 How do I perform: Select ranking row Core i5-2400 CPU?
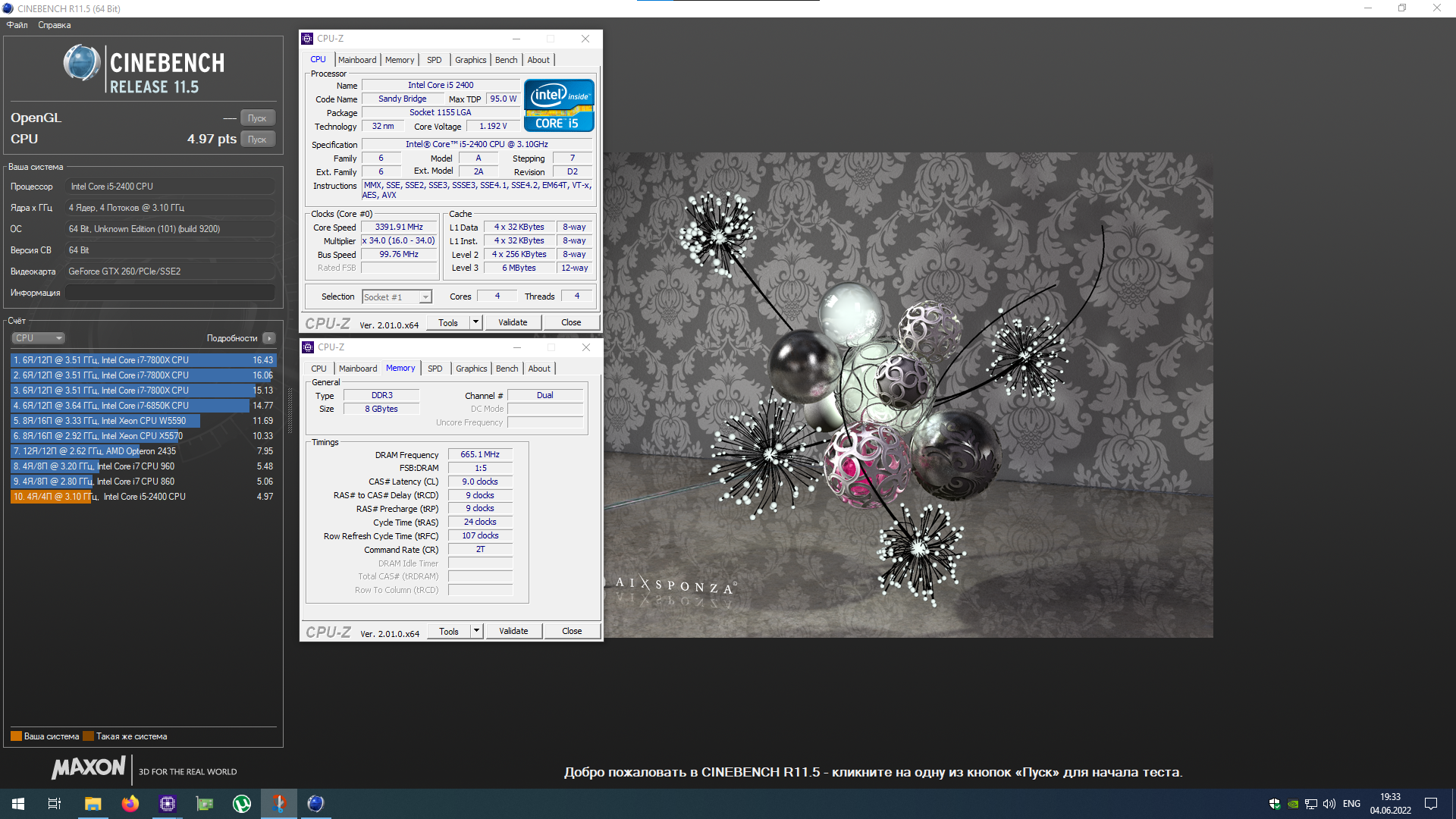point(143,497)
